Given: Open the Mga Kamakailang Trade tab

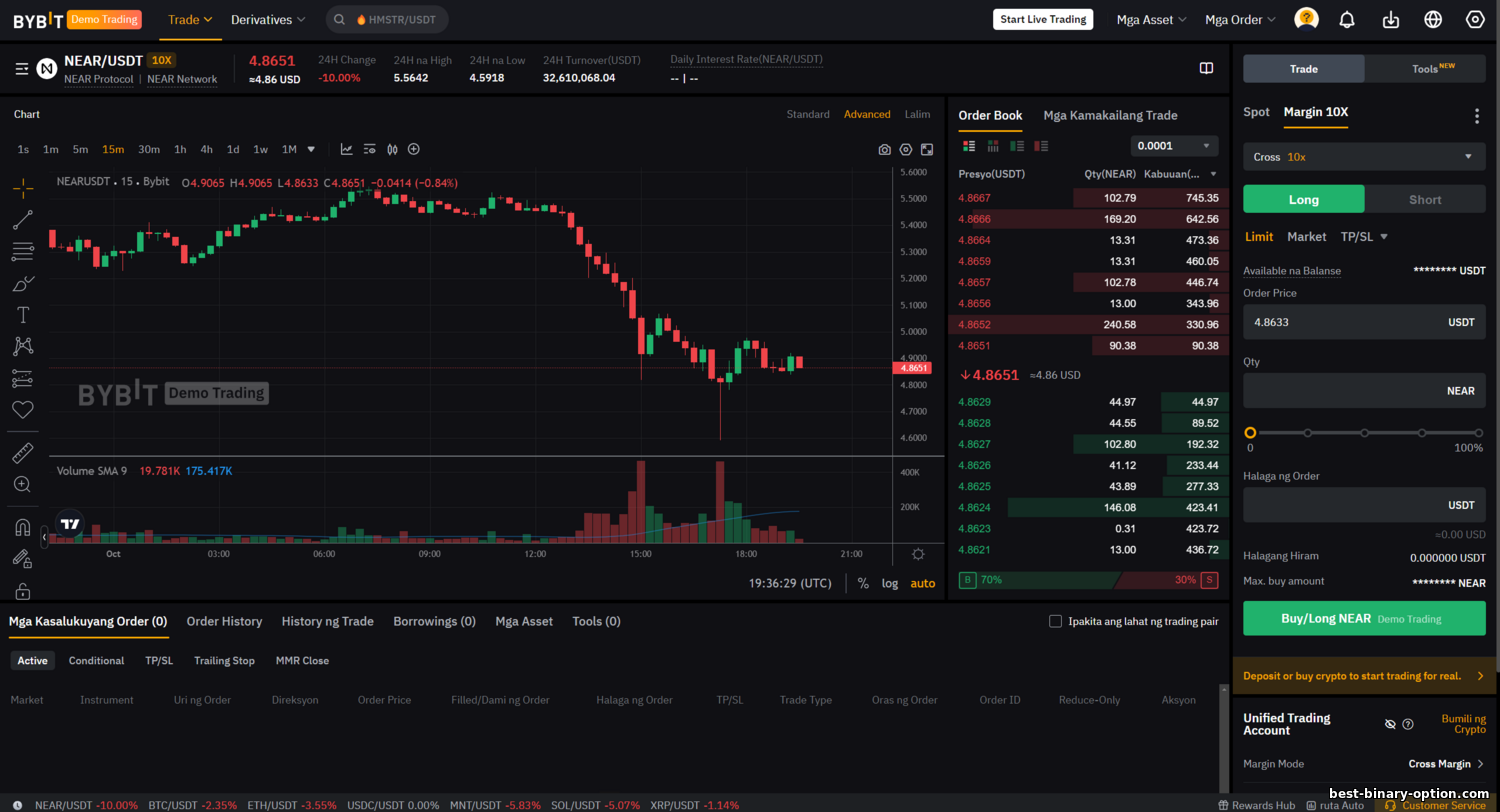Looking at the screenshot, I should click(x=1110, y=115).
